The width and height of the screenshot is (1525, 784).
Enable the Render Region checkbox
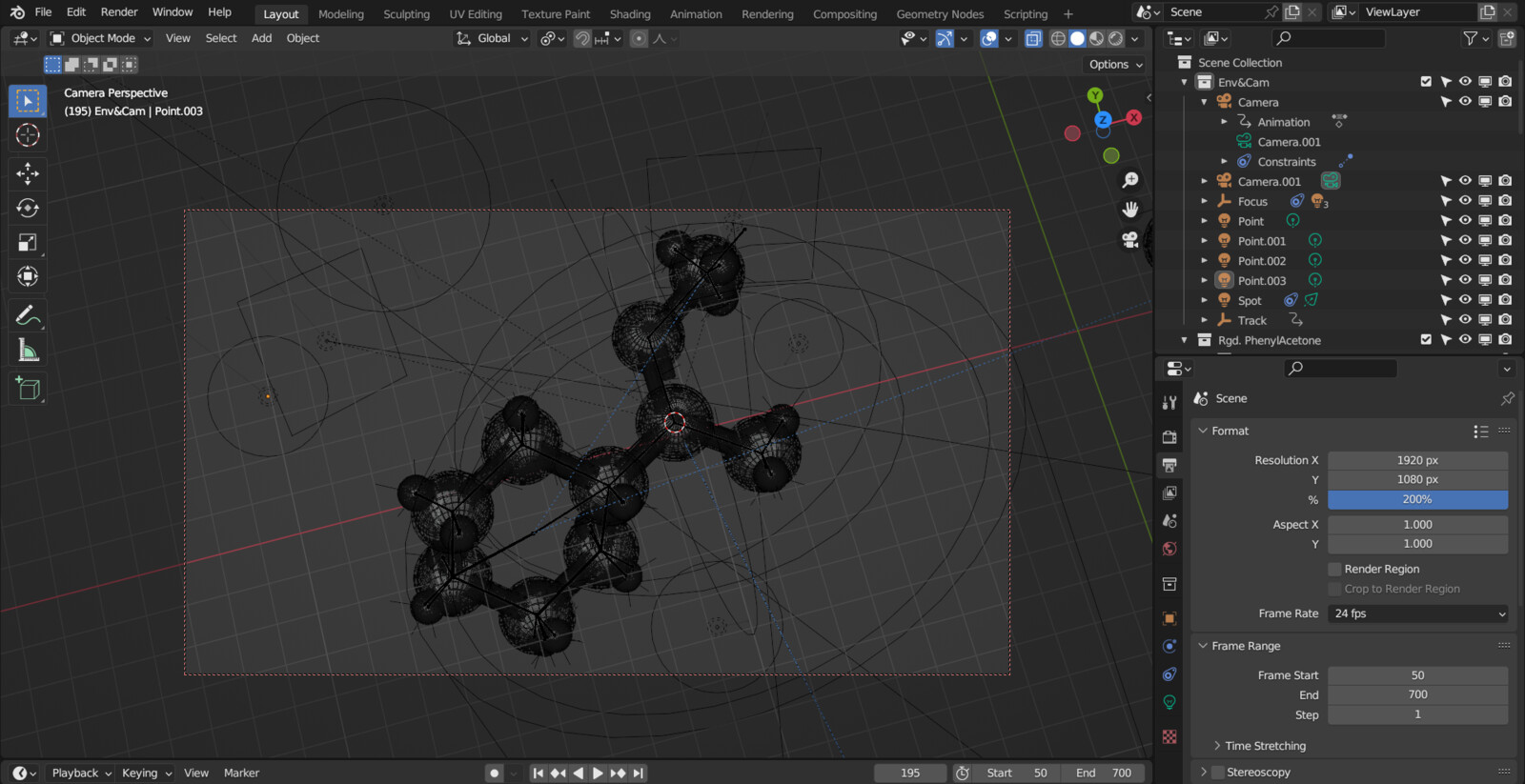point(1334,569)
